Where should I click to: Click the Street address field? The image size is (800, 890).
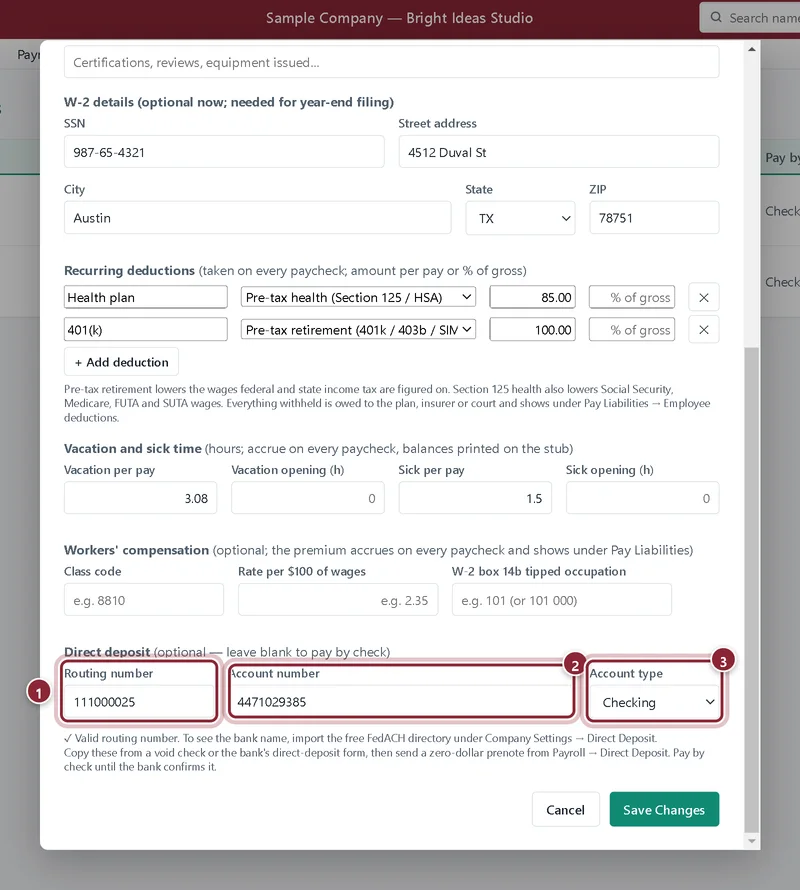click(x=559, y=152)
